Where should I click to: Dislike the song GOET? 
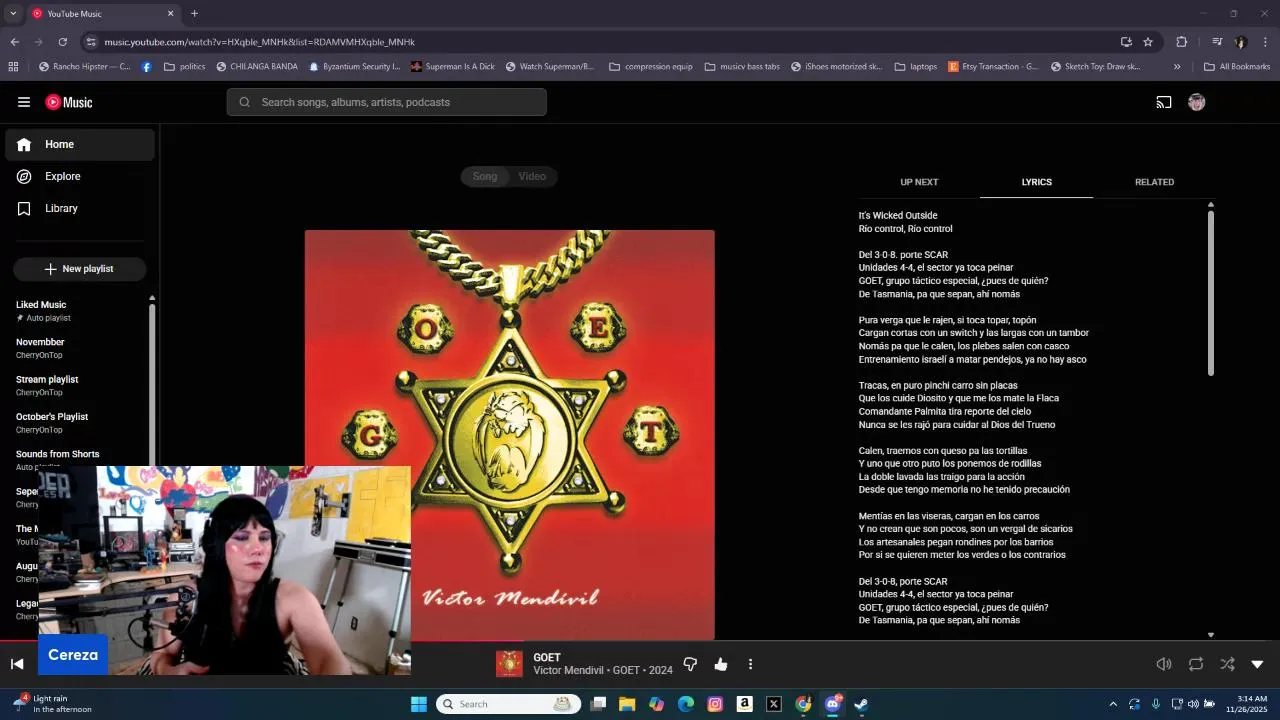click(690, 664)
